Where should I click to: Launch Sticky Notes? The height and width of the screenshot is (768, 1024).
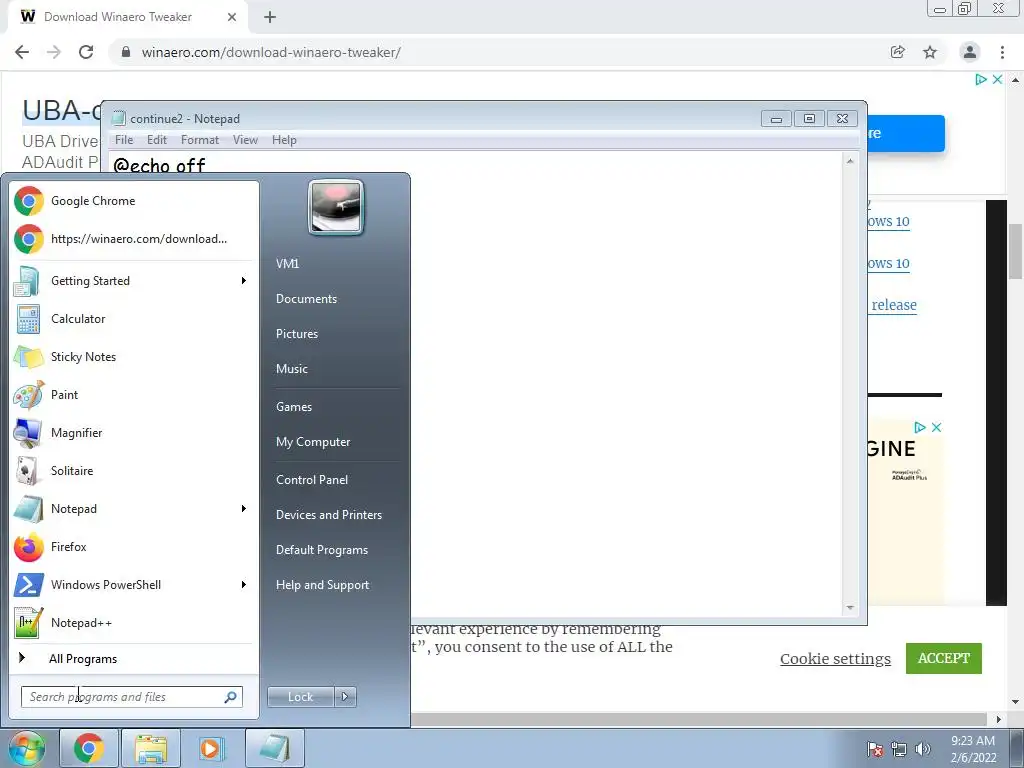(134, 357)
